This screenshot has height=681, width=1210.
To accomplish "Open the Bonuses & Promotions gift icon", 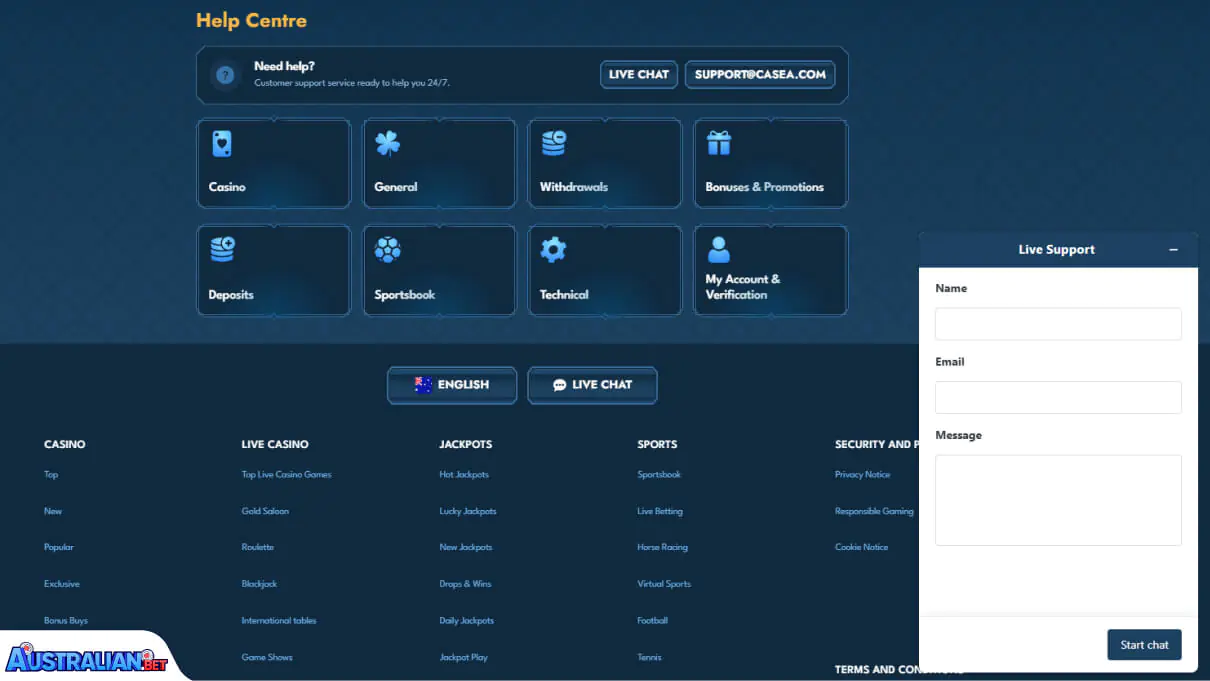I will [719, 144].
